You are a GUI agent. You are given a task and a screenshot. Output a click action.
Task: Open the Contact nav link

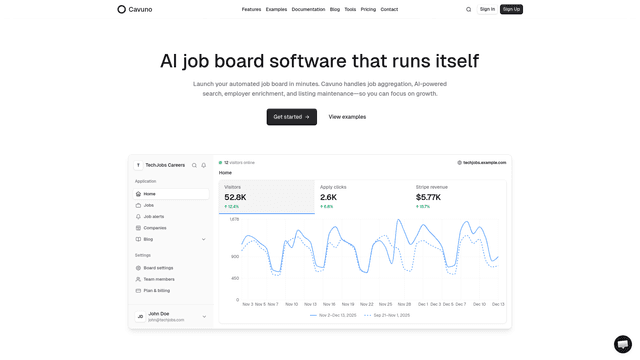[389, 9]
